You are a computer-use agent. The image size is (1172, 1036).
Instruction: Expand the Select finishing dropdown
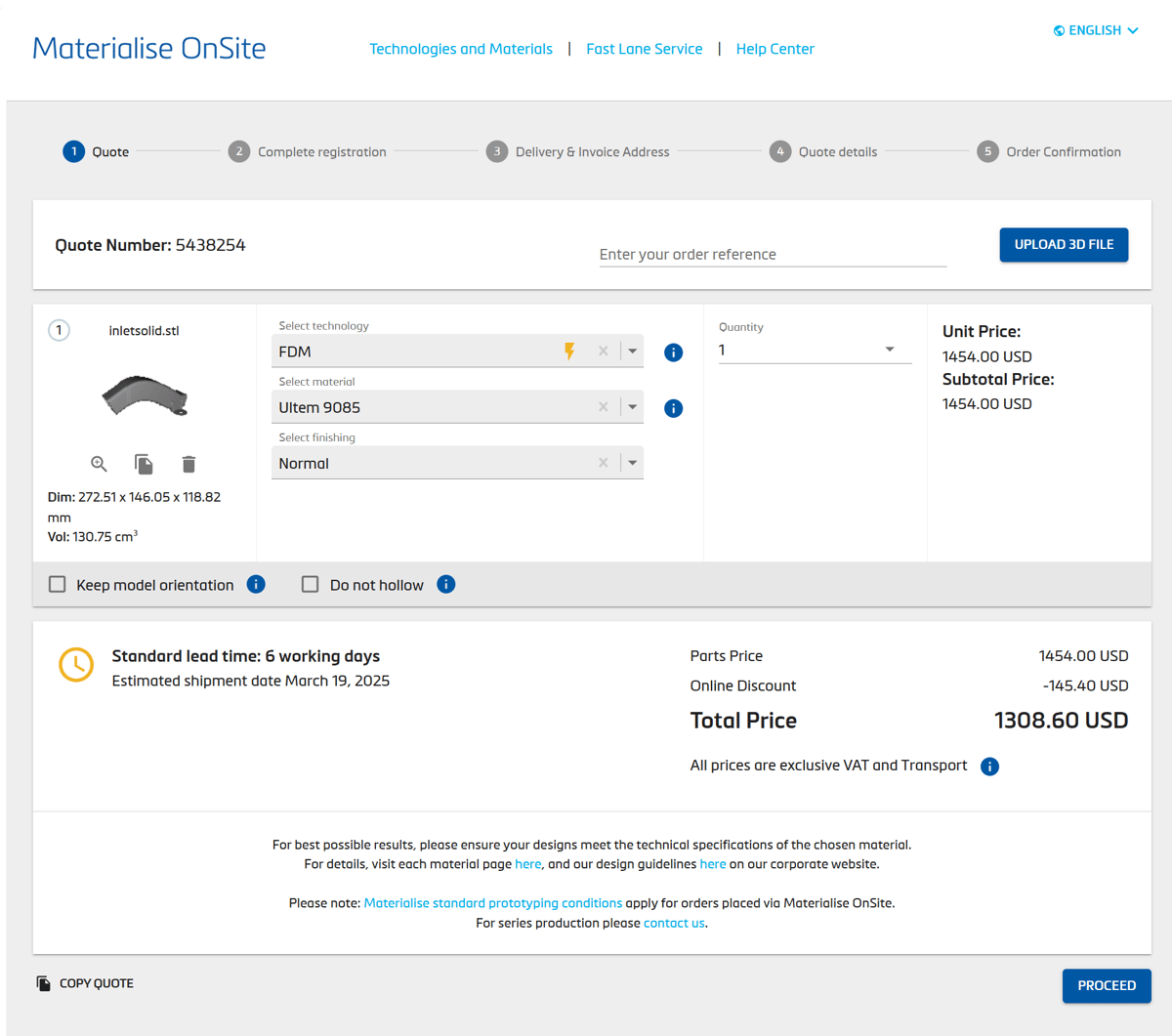pyautogui.click(x=633, y=463)
